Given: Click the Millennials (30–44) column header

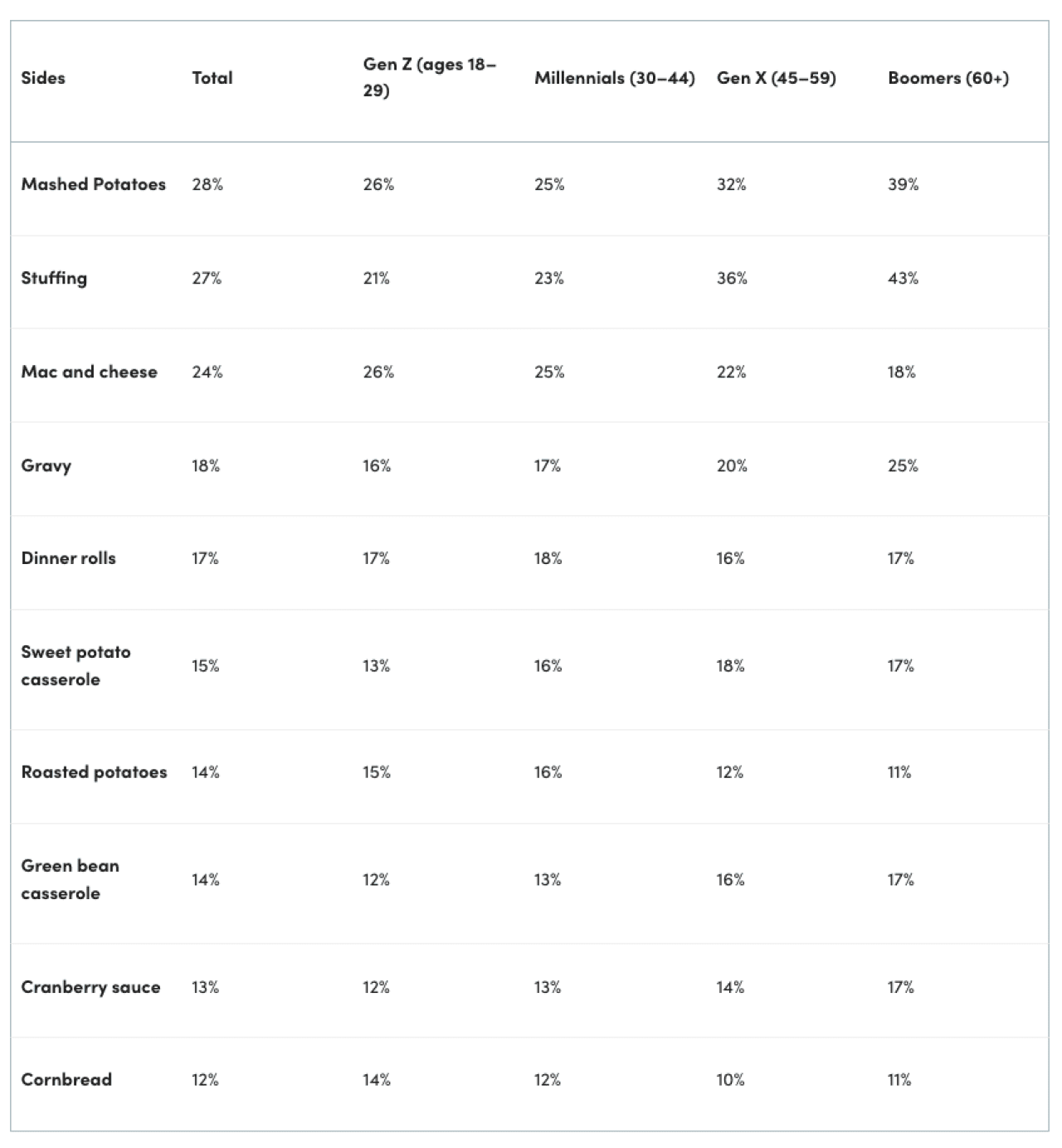Looking at the screenshot, I should tap(614, 78).
